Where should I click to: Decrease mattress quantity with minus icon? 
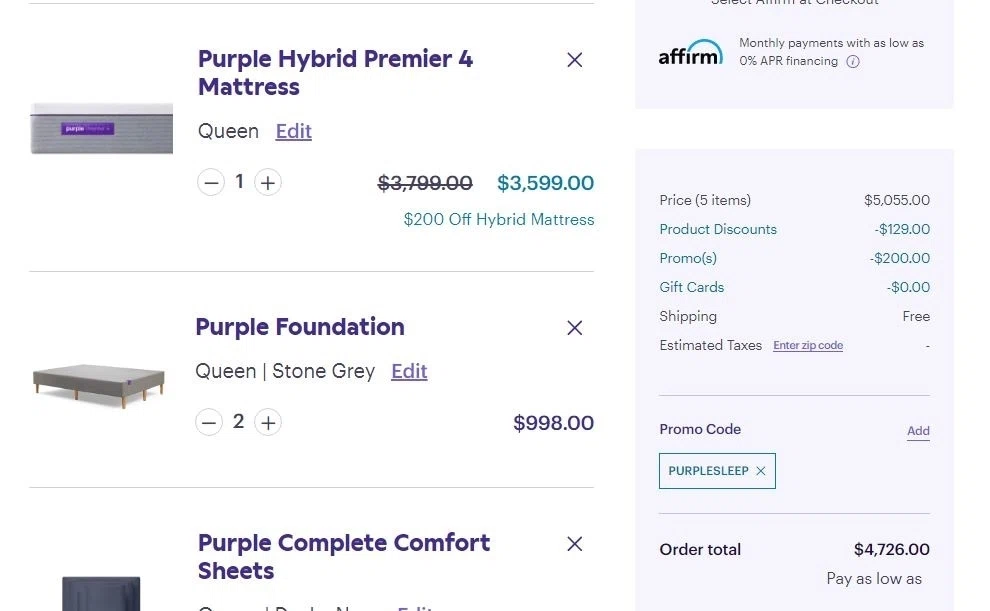(210, 182)
